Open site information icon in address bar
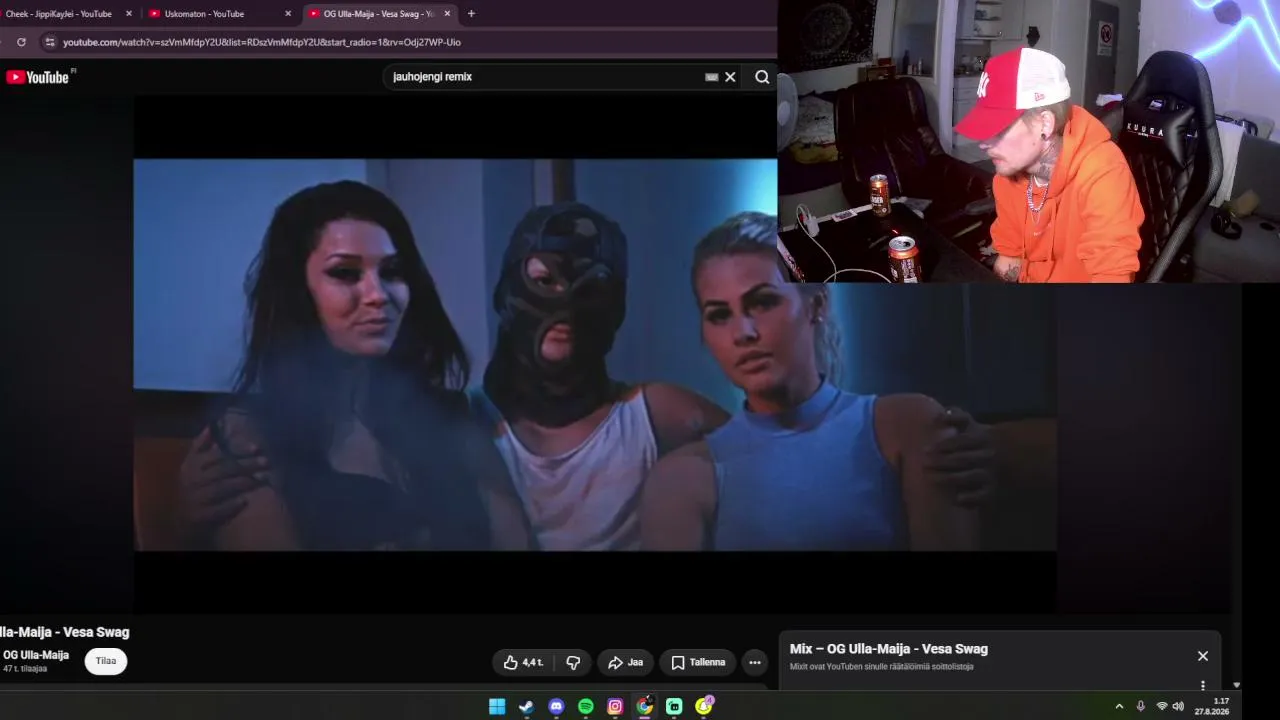 point(49,42)
